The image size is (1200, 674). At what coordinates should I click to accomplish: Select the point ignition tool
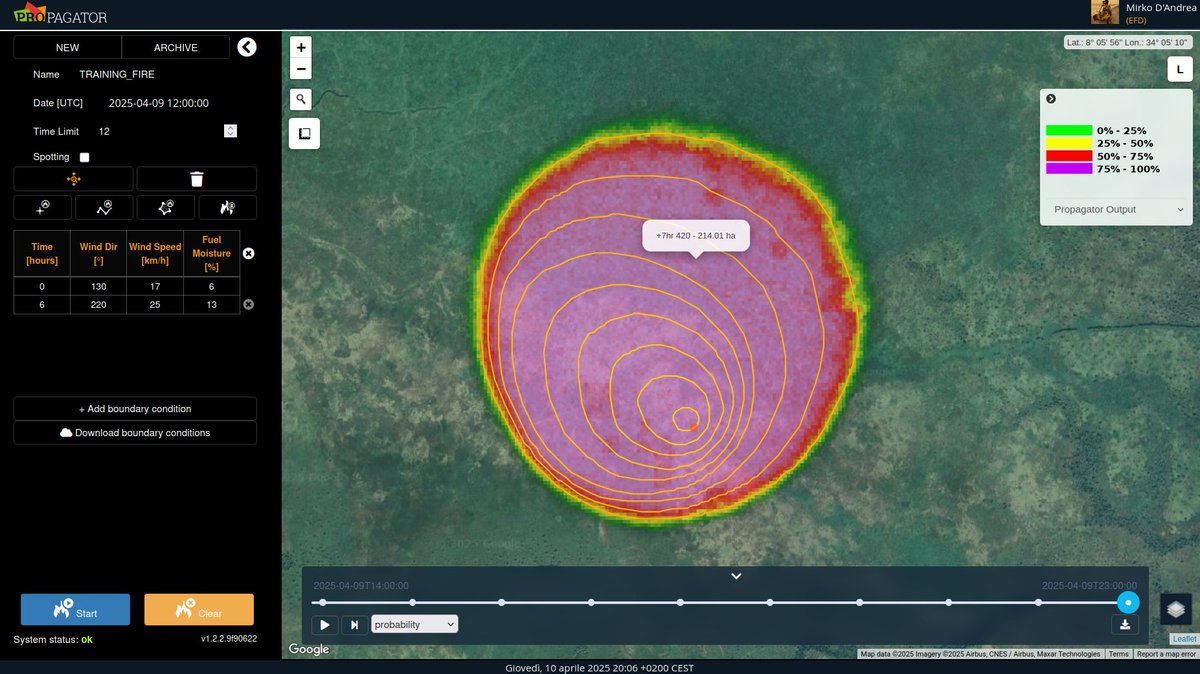[40, 207]
